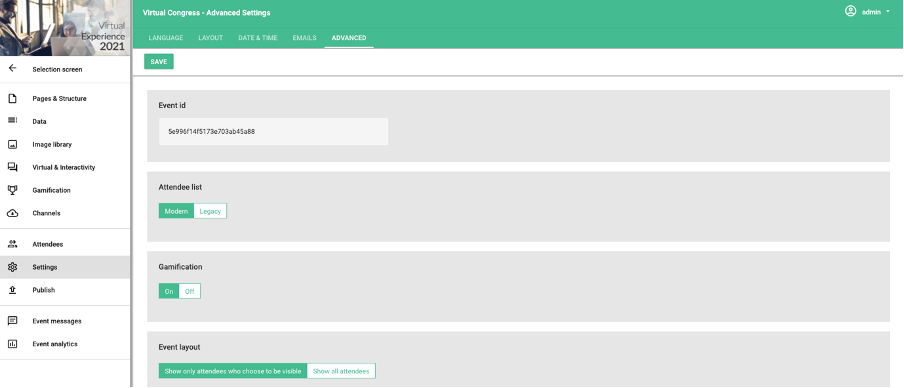
Task: Open the Gamification sidebar label
Action: pyautogui.click(x=51, y=190)
